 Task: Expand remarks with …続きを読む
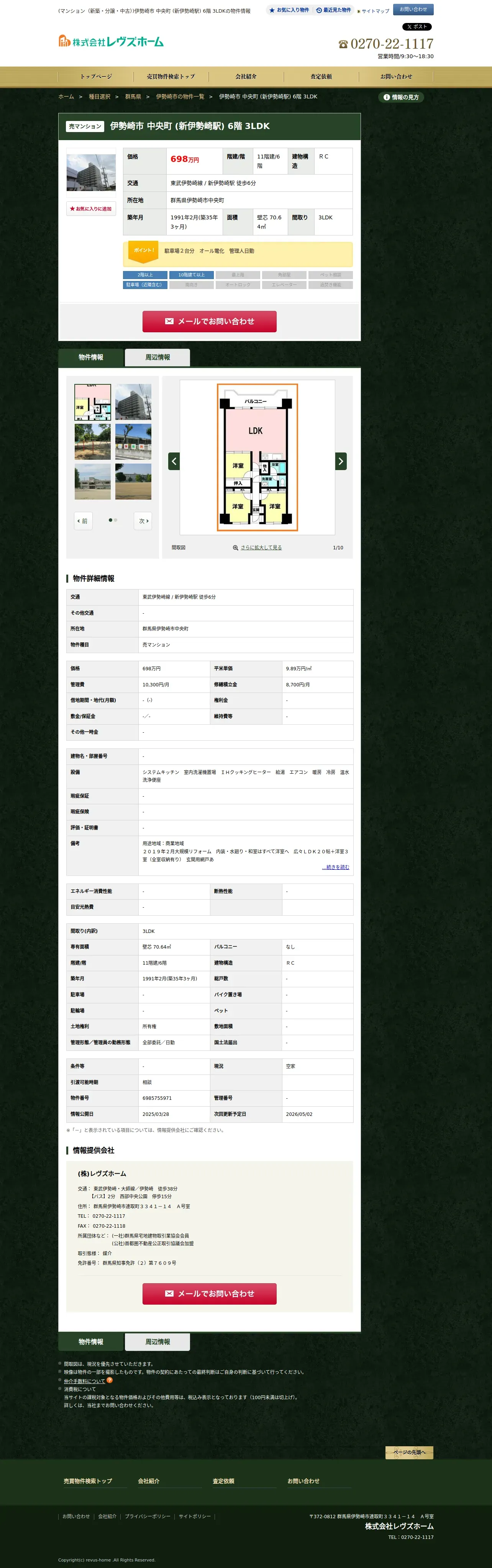click(x=336, y=867)
